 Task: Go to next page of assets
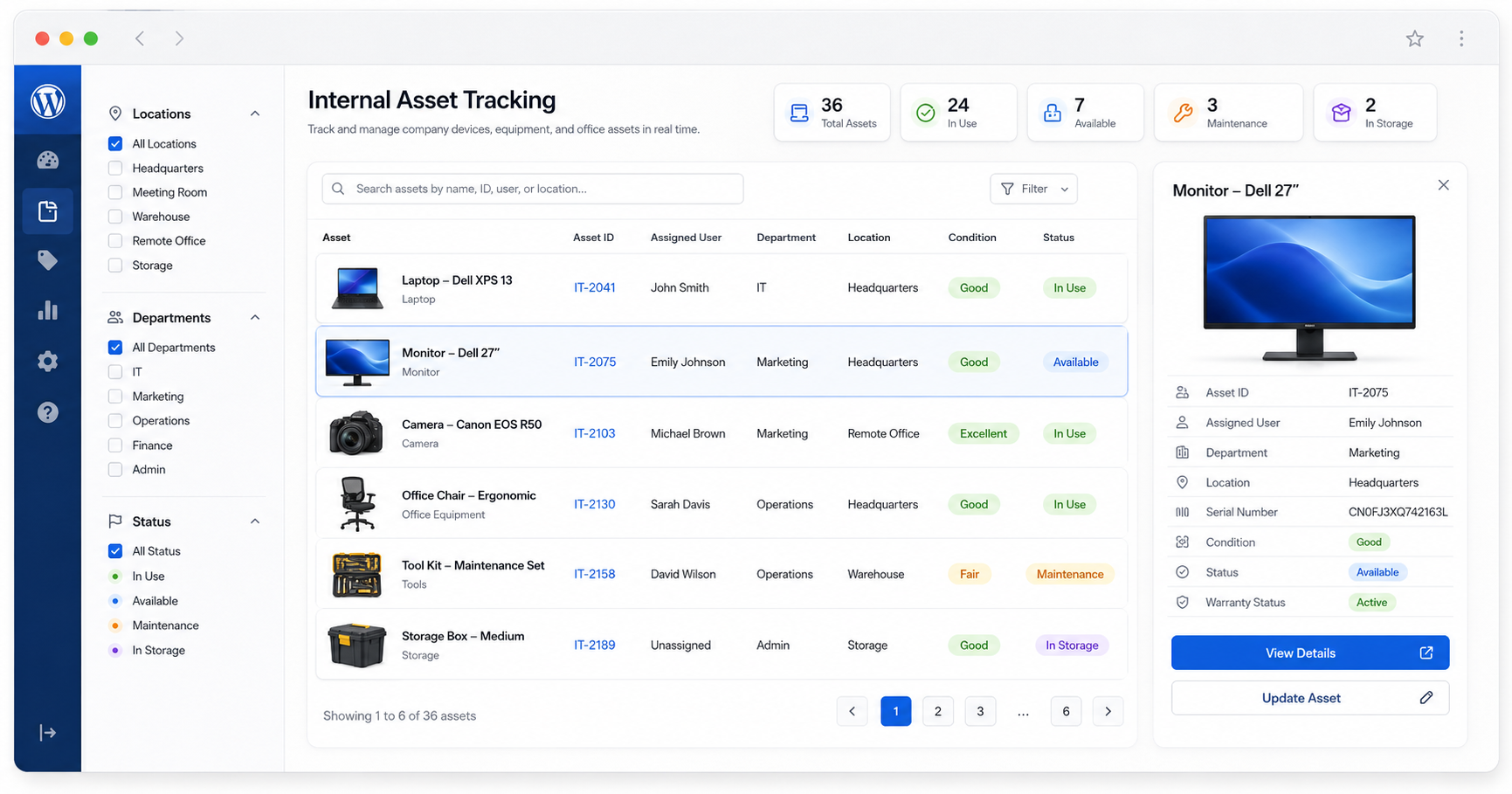coord(1108,711)
